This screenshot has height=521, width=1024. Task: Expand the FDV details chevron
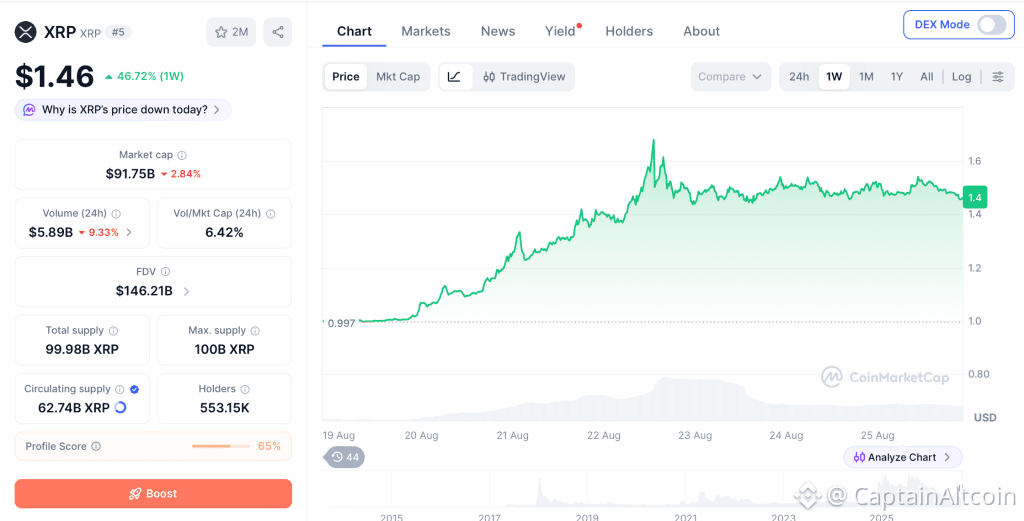click(x=186, y=292)
